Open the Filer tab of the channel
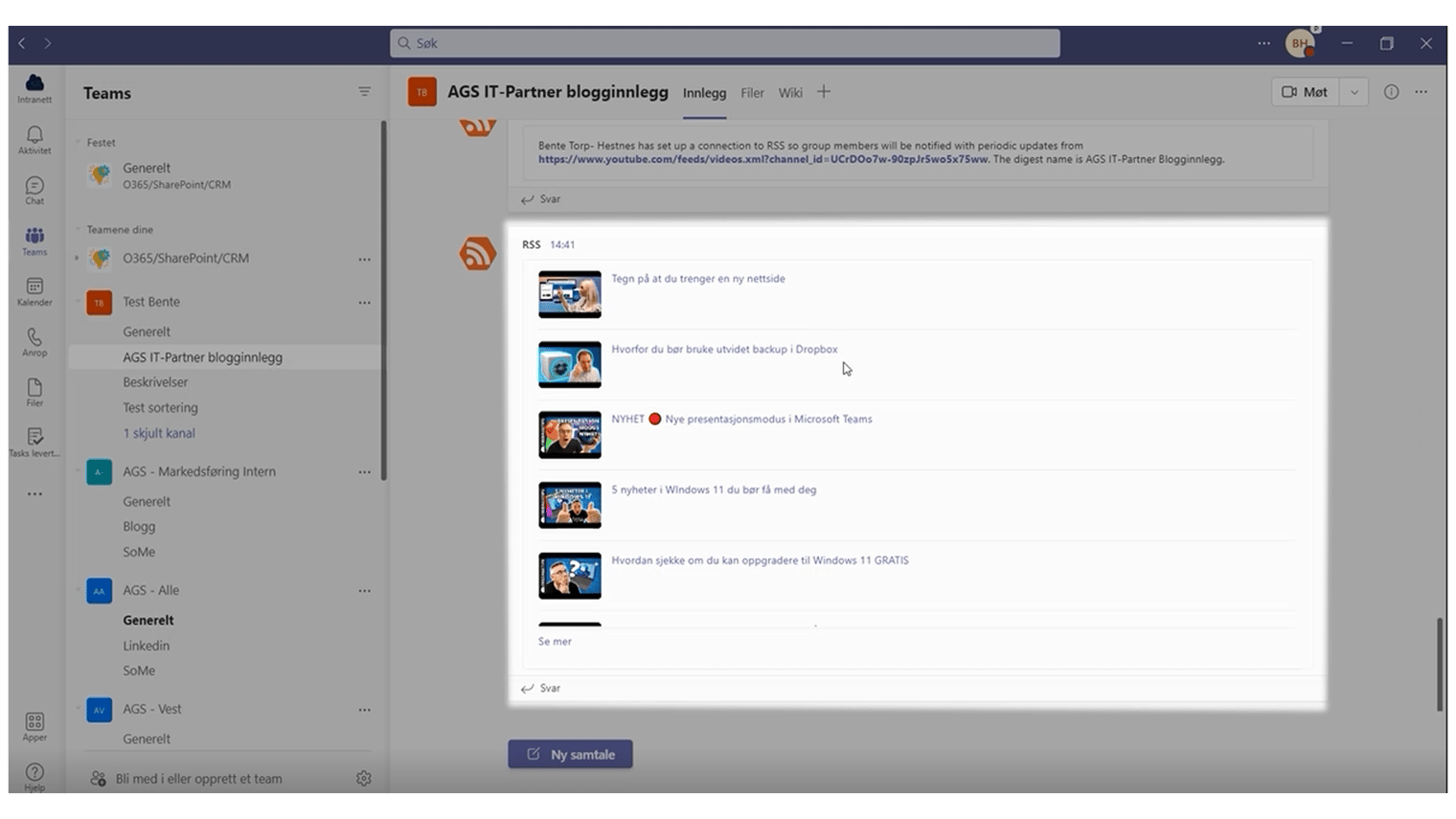The height and width of the screenshot is (819, 1456). (x=751, y=92)
